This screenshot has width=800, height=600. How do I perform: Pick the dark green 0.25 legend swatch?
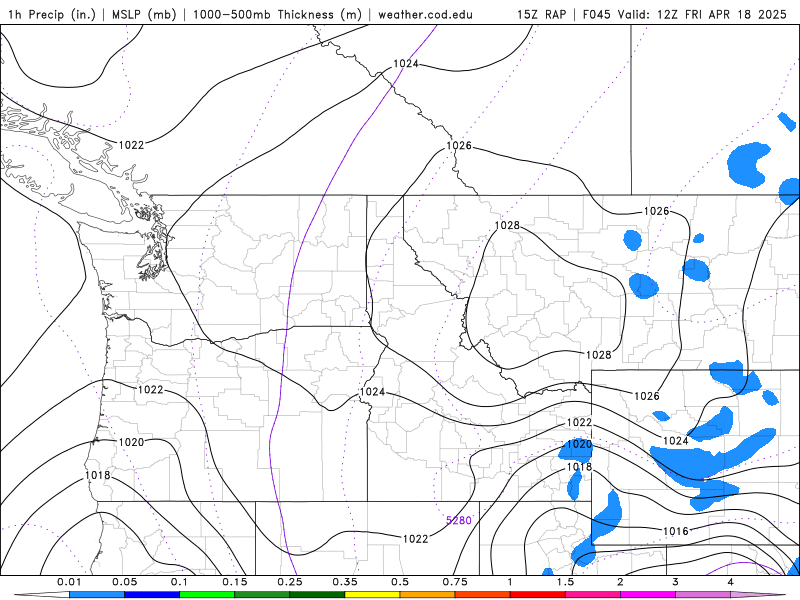tap(317, 594)
